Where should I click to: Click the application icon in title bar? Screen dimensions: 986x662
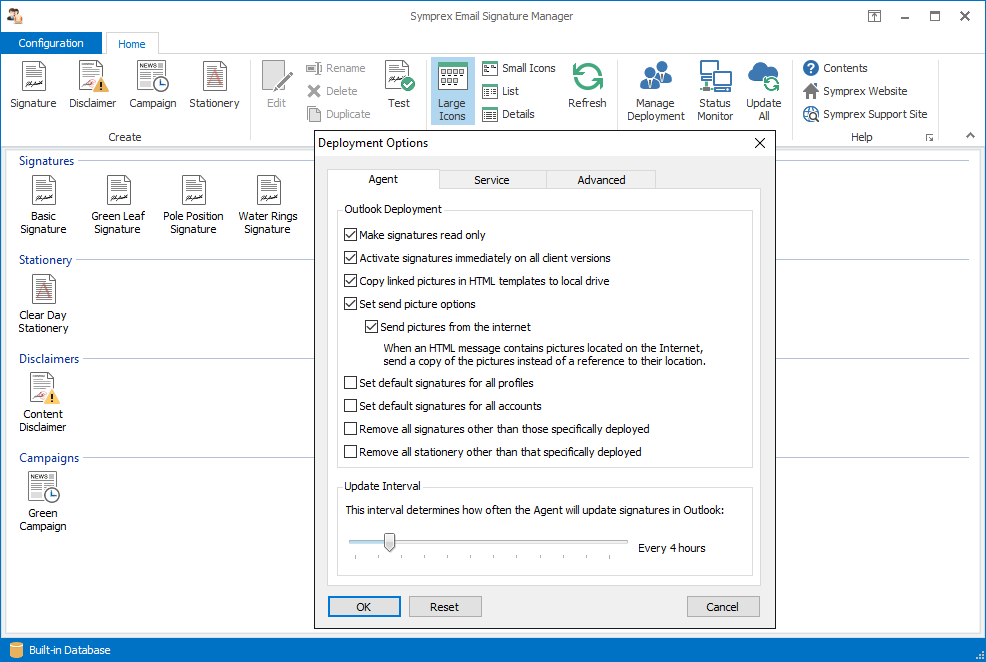point(15,16)
